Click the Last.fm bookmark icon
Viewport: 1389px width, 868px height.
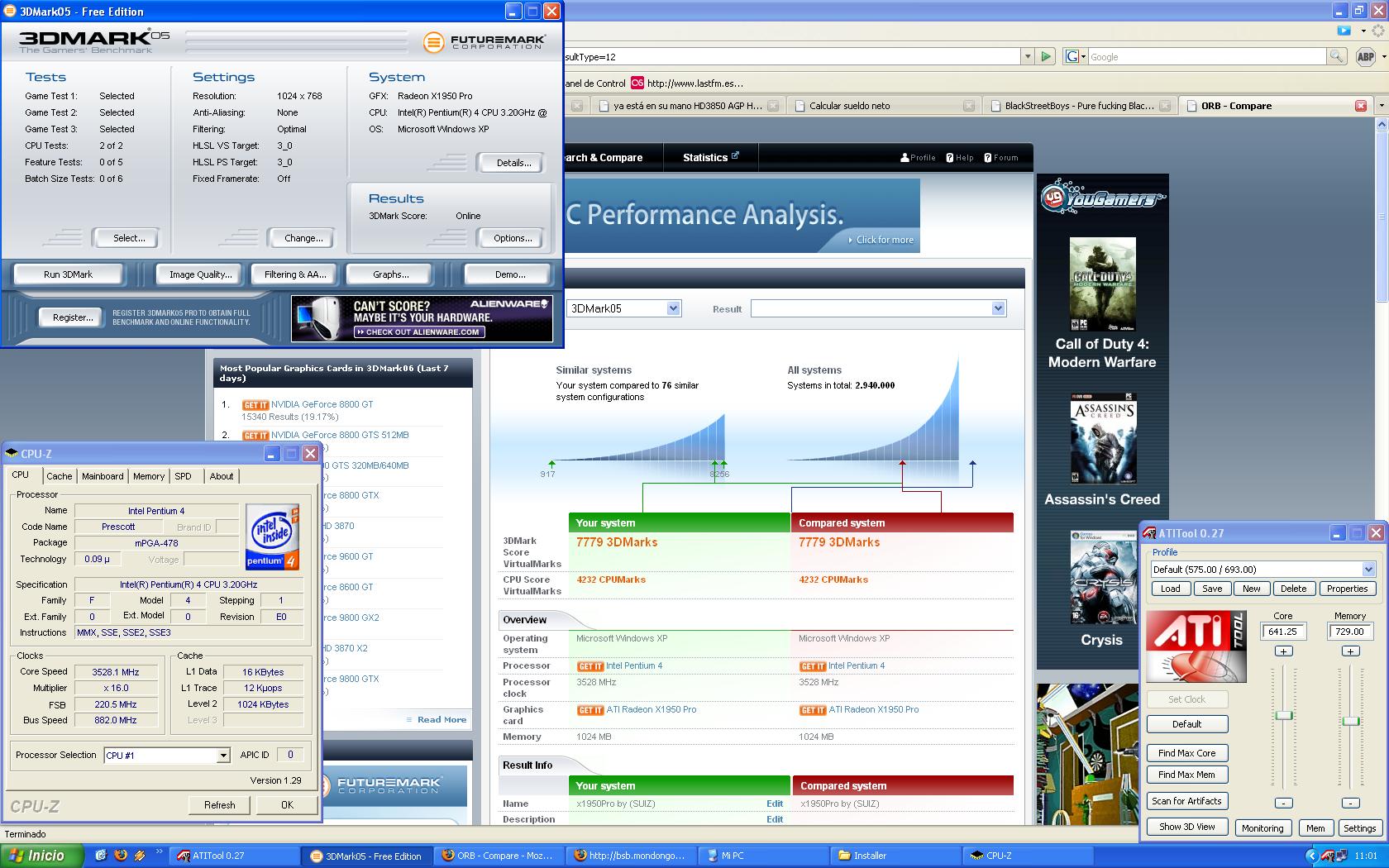coord(637,83)
